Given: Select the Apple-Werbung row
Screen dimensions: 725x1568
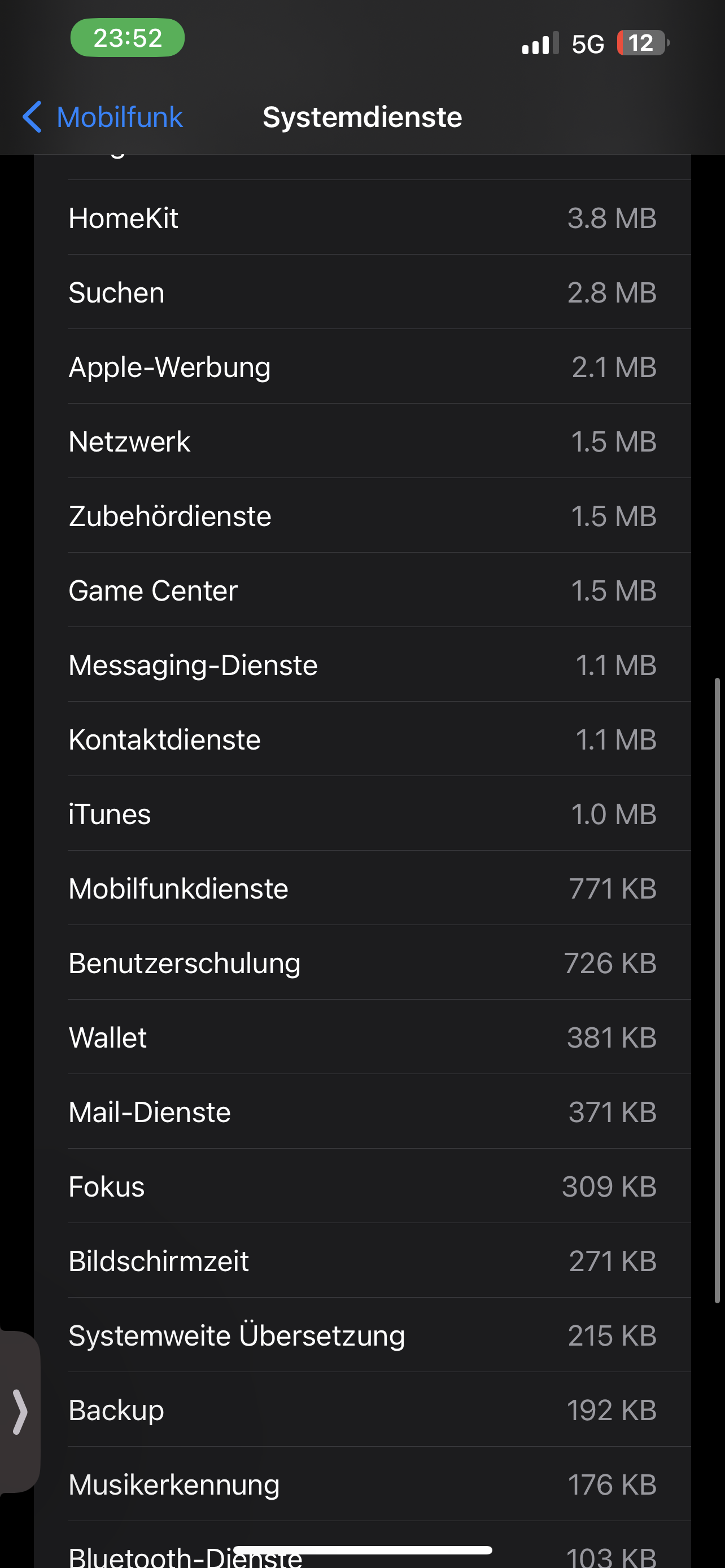Looking at the screenshot, I should tap(362, 367).
